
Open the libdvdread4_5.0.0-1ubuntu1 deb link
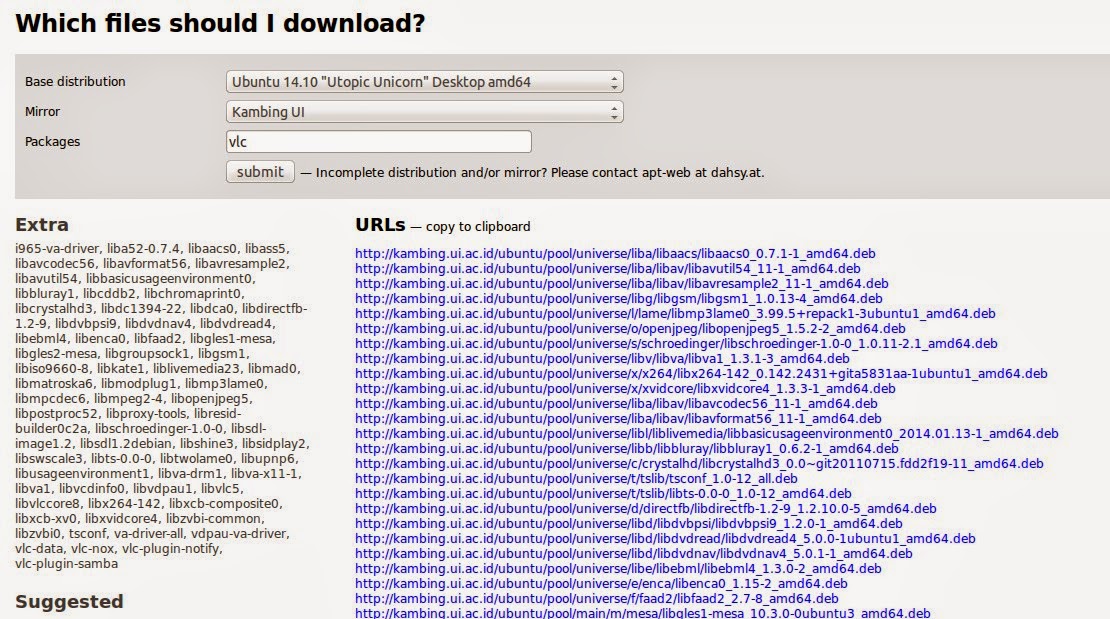coord(665,538)
